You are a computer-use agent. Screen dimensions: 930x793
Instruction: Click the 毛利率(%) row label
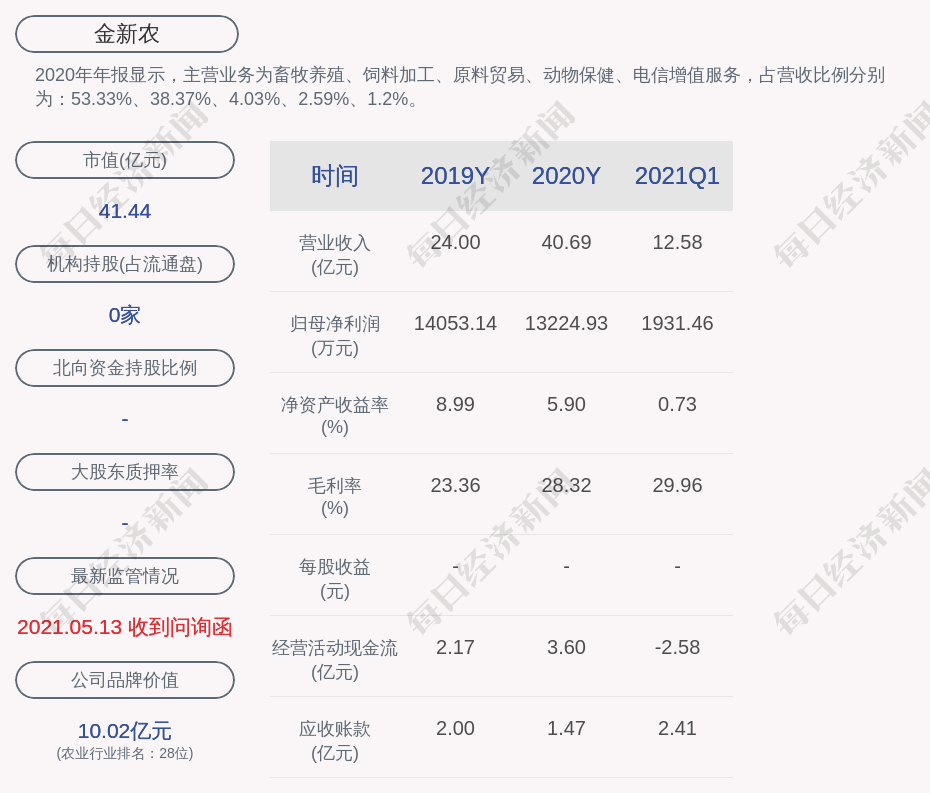[x=335, y=496]
